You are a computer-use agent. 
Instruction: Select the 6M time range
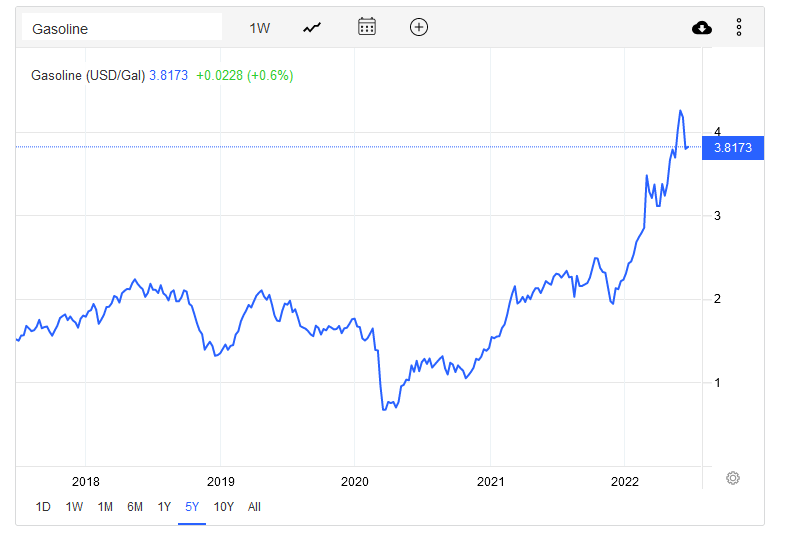point(135,507)
